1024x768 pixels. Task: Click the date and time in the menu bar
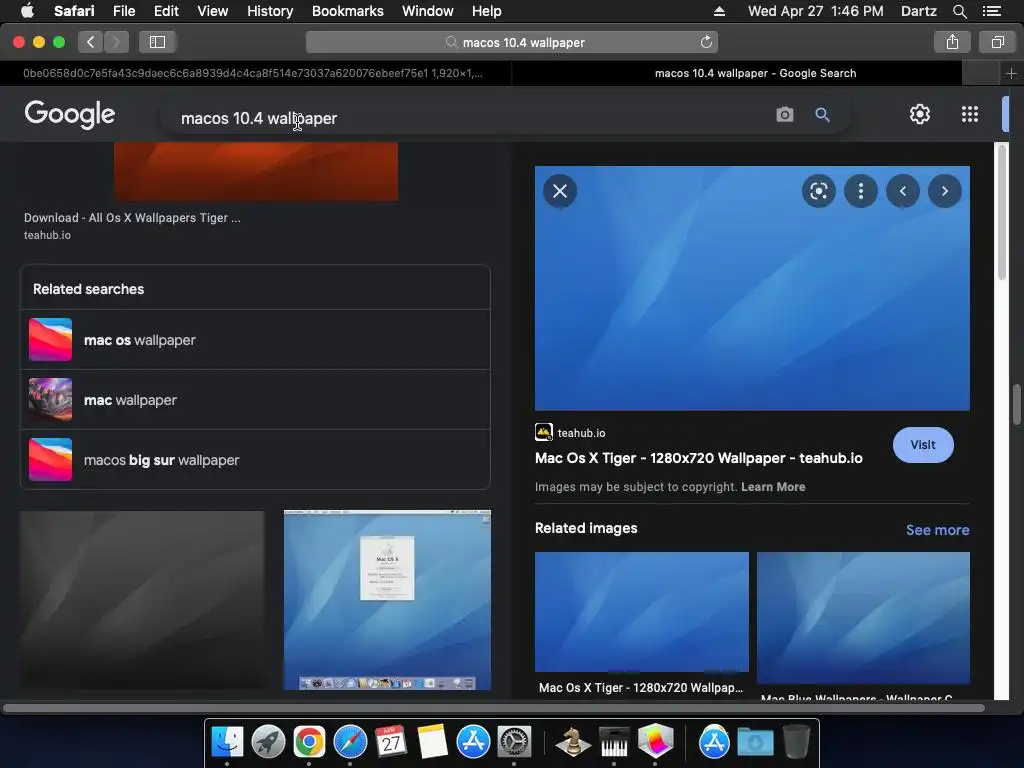(x=815, y=11)
